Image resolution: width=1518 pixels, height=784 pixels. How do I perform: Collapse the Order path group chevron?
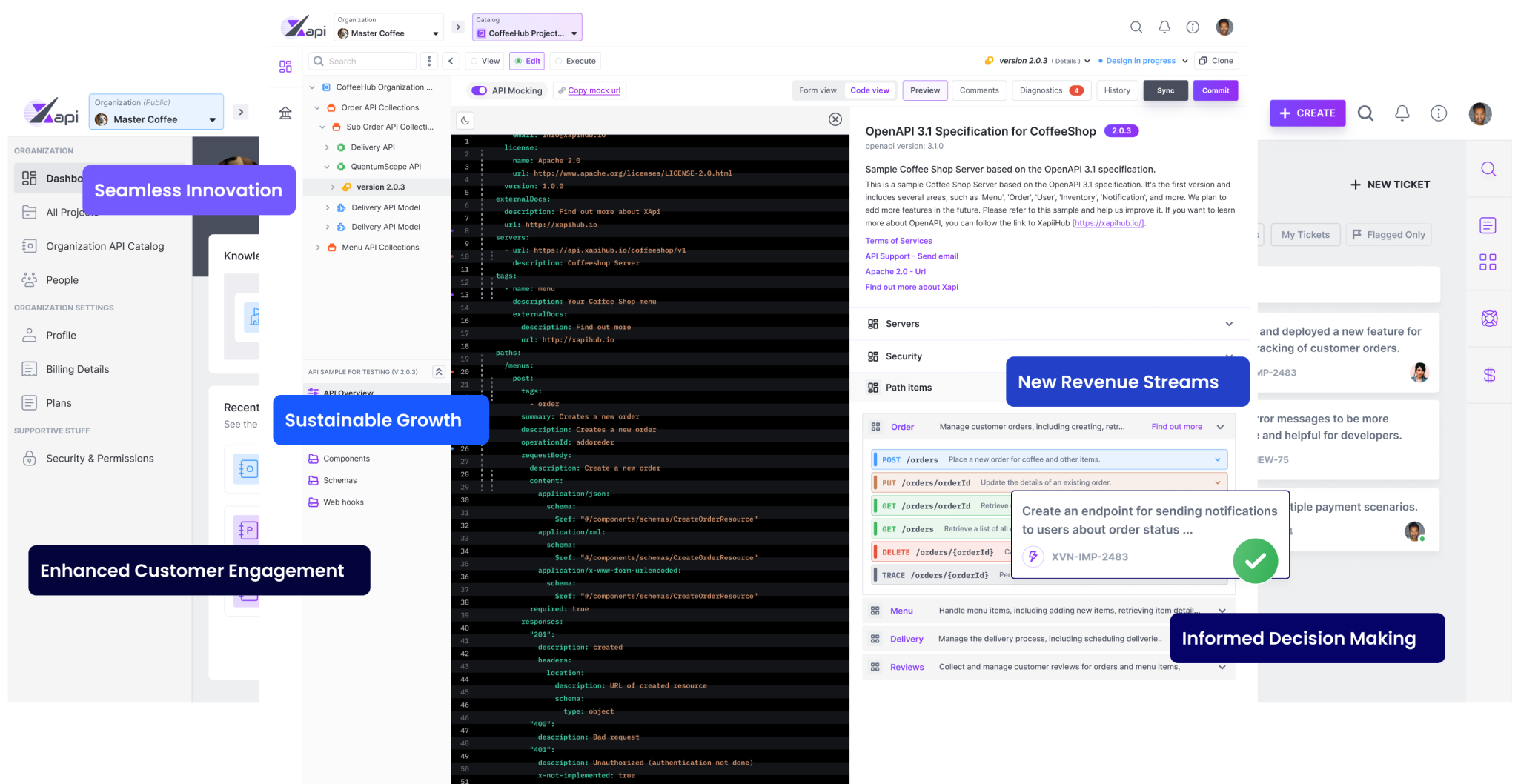pyautogui.click(x=1220, y=427)
